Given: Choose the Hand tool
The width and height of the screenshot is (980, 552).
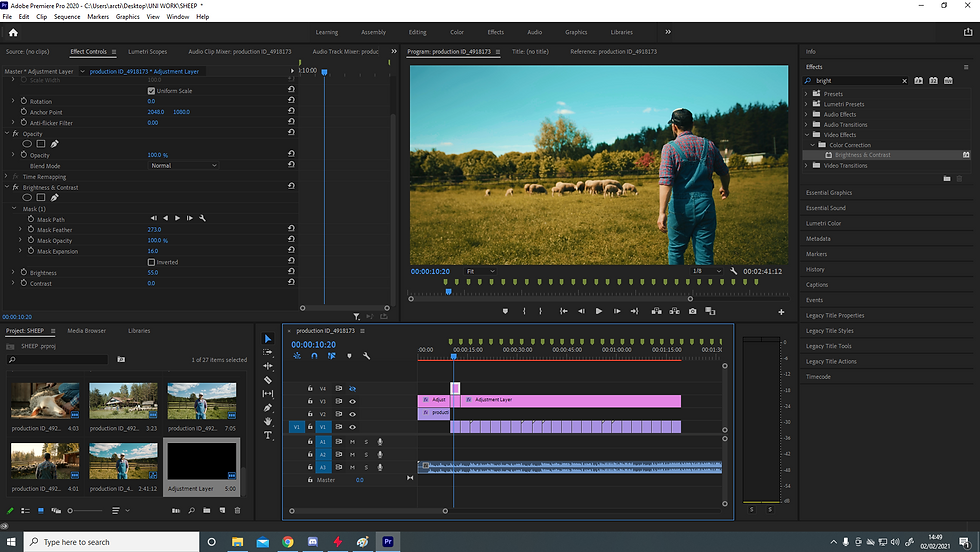Looking at the screenshot, I should (x=268, y=422).
